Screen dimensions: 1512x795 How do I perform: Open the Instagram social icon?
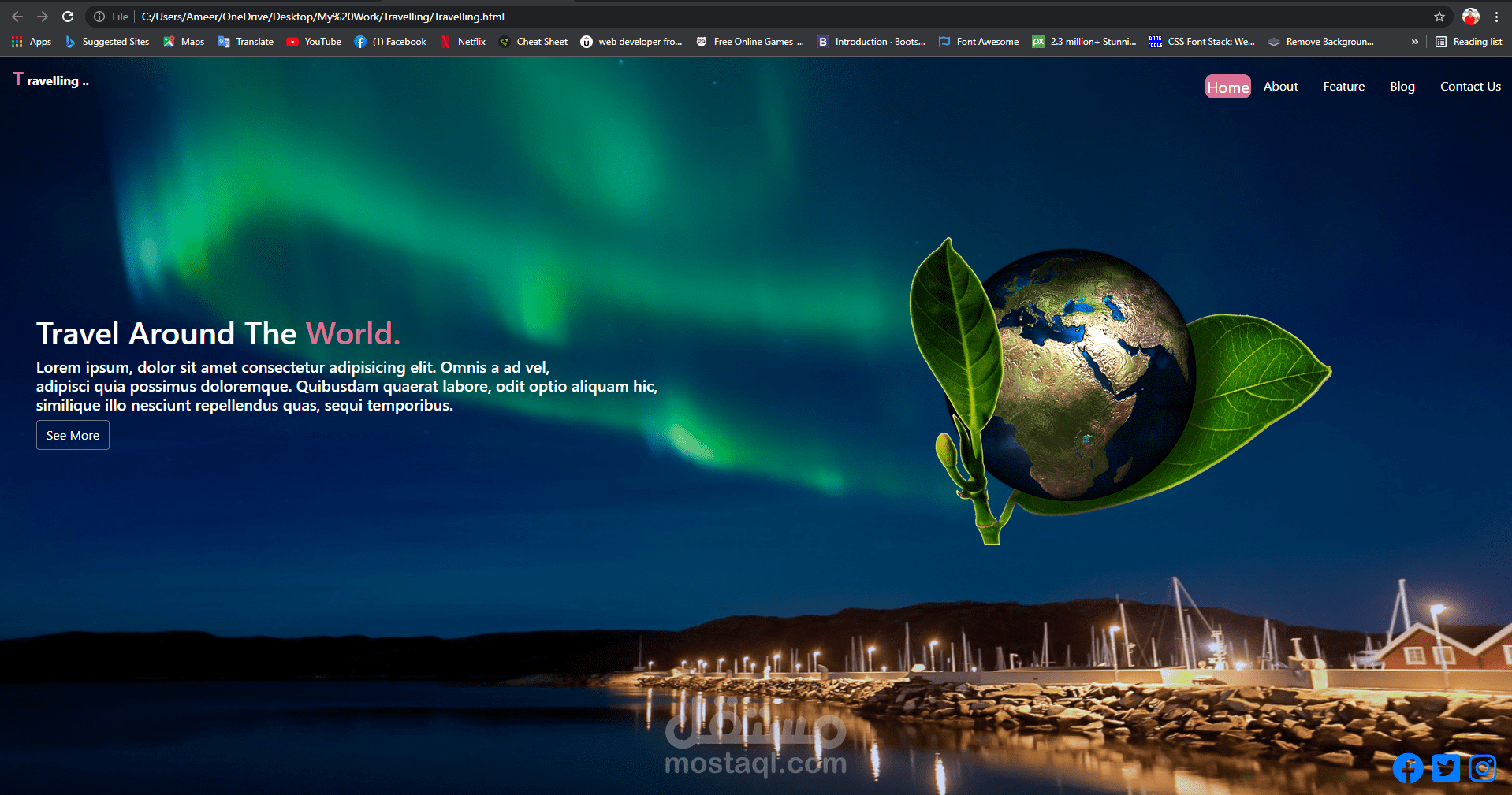[1482, 768]
